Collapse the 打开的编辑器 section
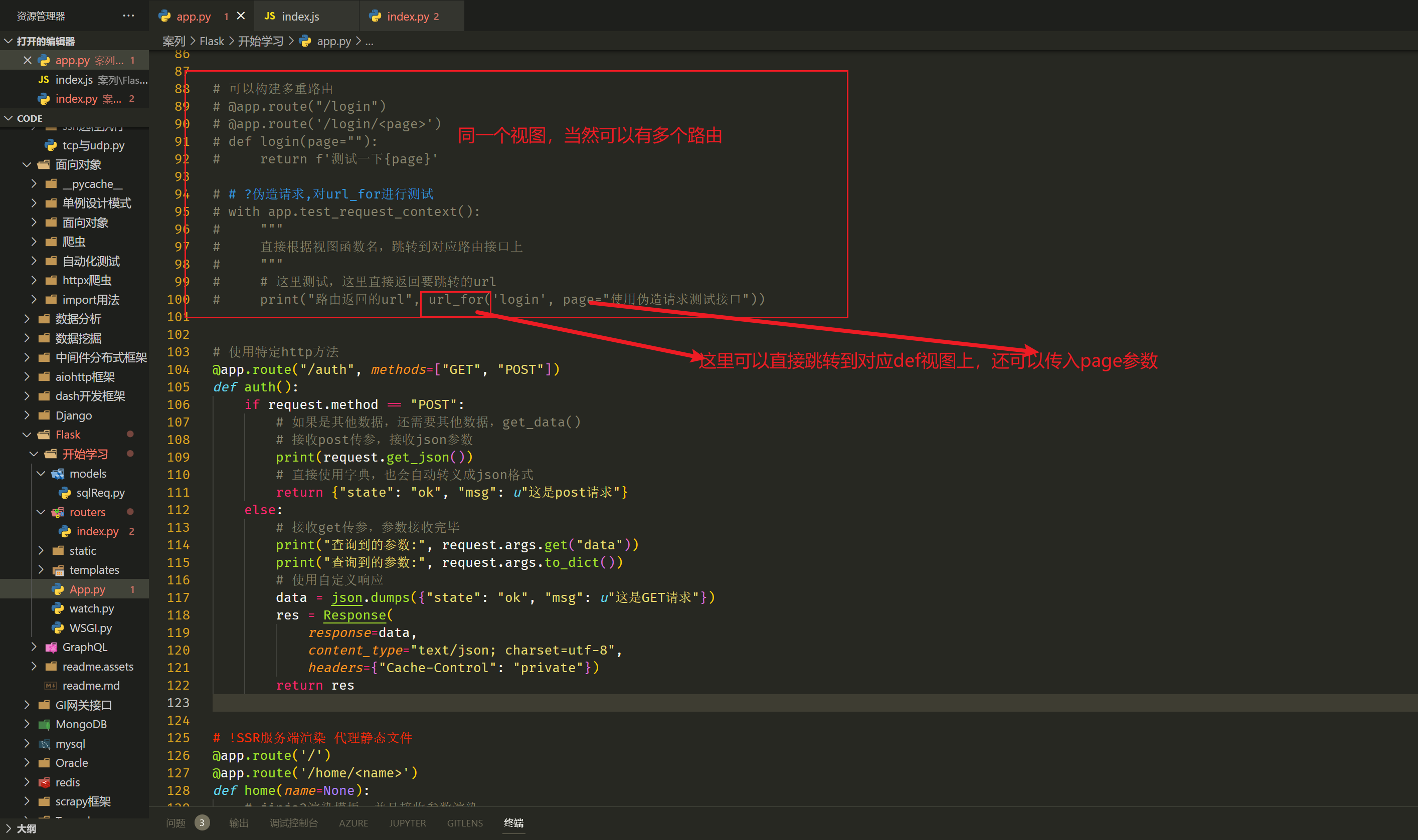Viewport: 1418px width, 840px height. 9,41
